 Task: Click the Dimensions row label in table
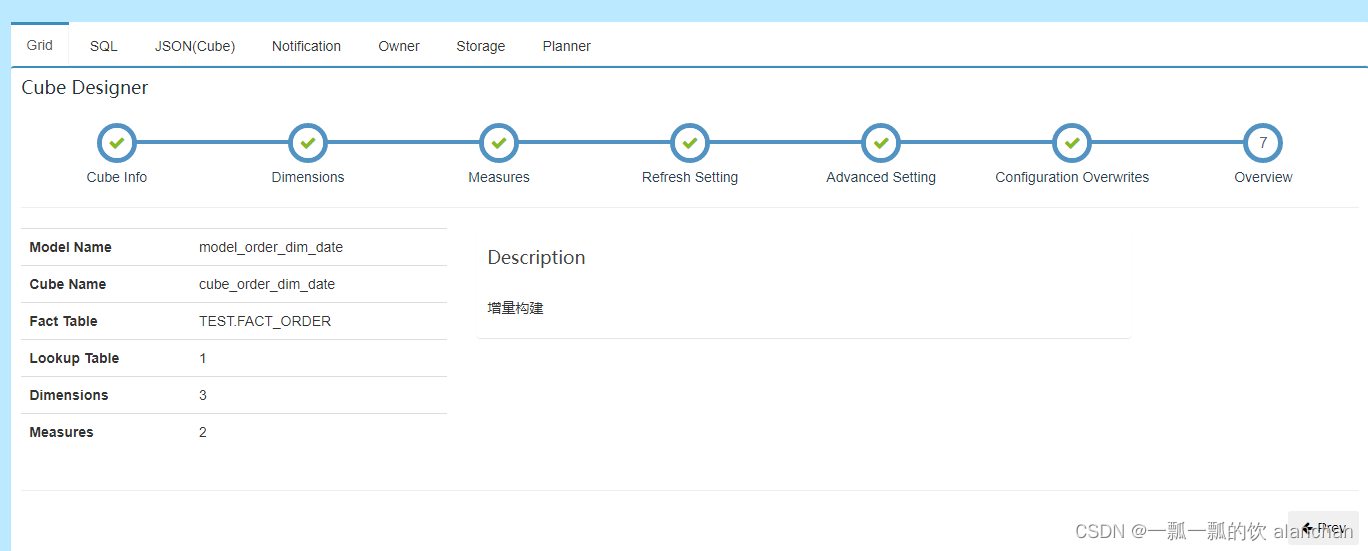pyautogui.click(x=69, y=395)
